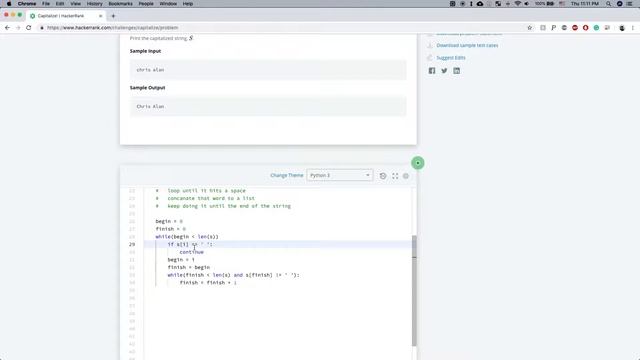The height and width of the screenshot is (360, 640).
Task: Click comment 'concanate that word to a list'
Action: [x=211, y=198]
